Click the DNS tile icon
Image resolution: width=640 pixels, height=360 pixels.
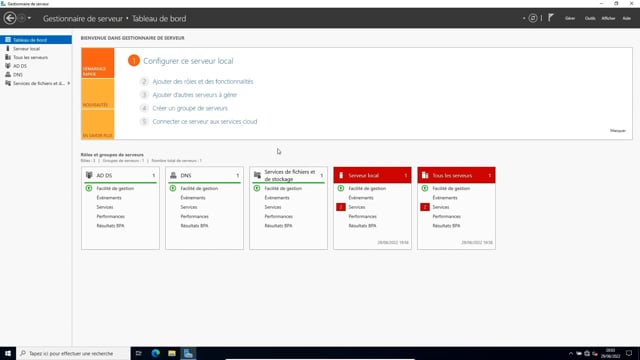point(173,175)
